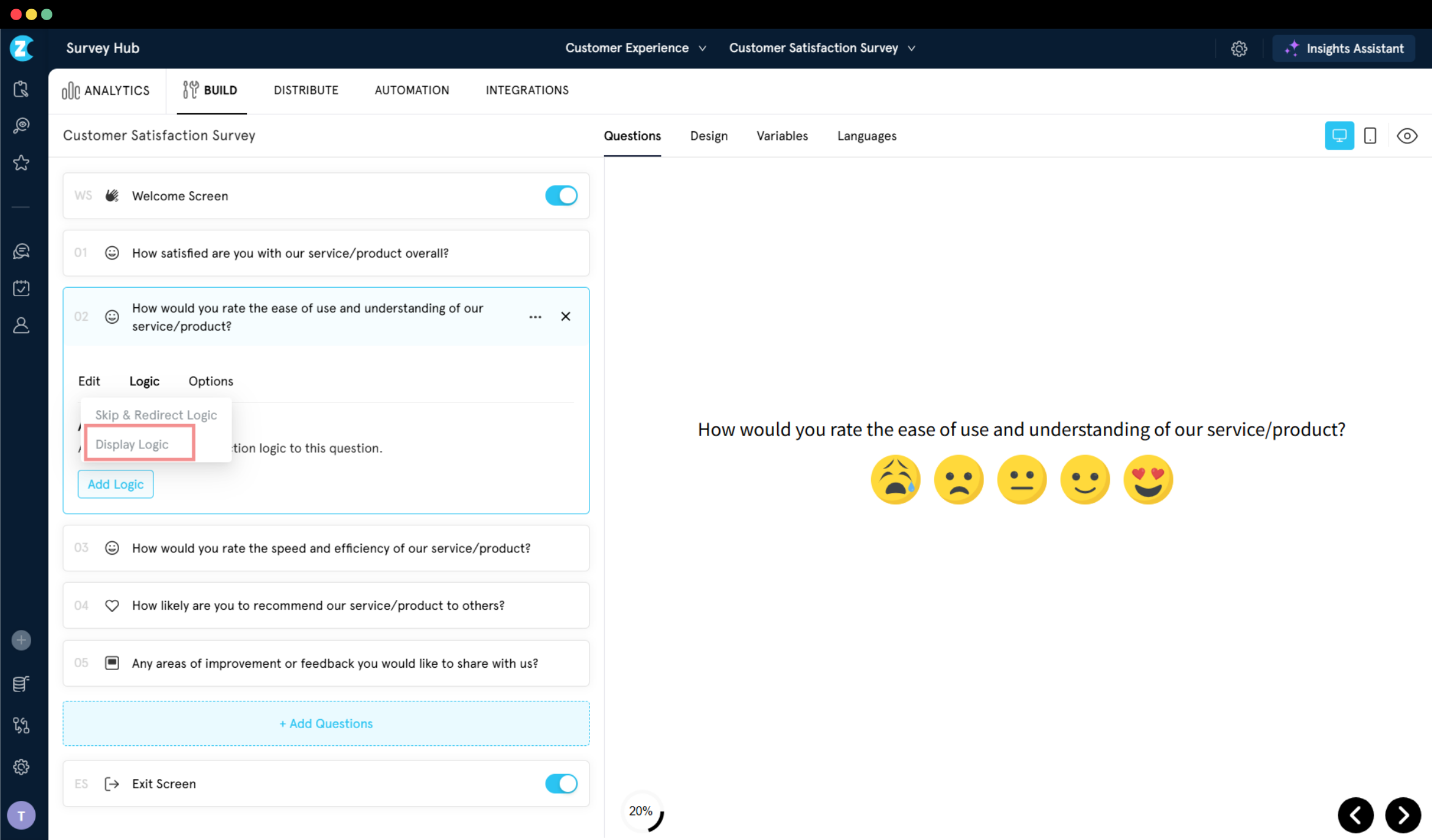Select desktop preview icon

tap(1339, 136)
